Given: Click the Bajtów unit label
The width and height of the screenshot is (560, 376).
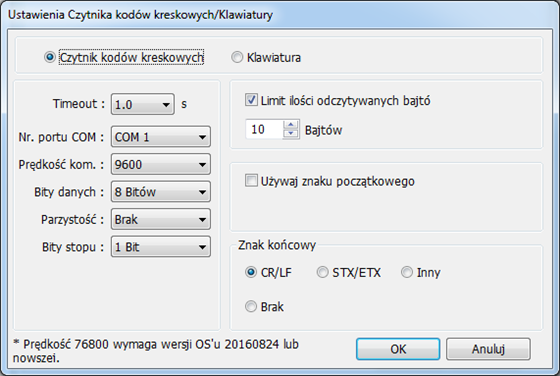Looking at the screenshot, I should tap(324, 130).
